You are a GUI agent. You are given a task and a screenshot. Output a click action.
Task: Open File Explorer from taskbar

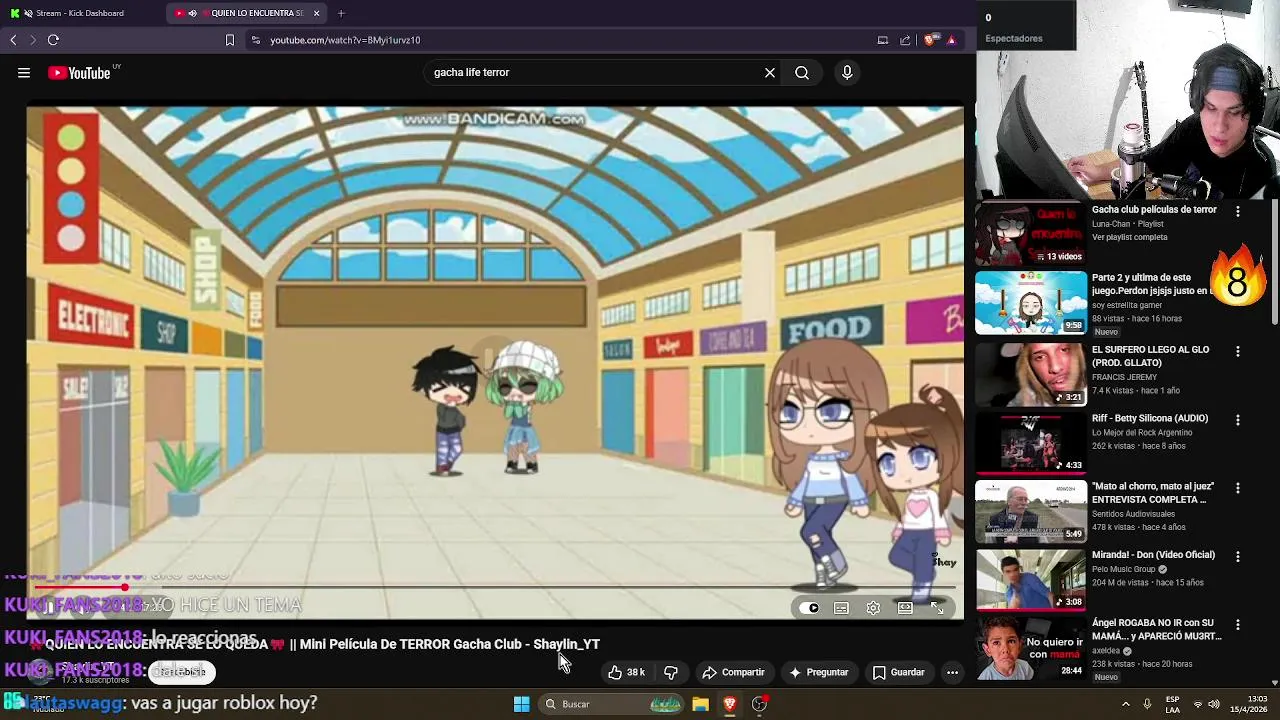(x=700, y=704)
